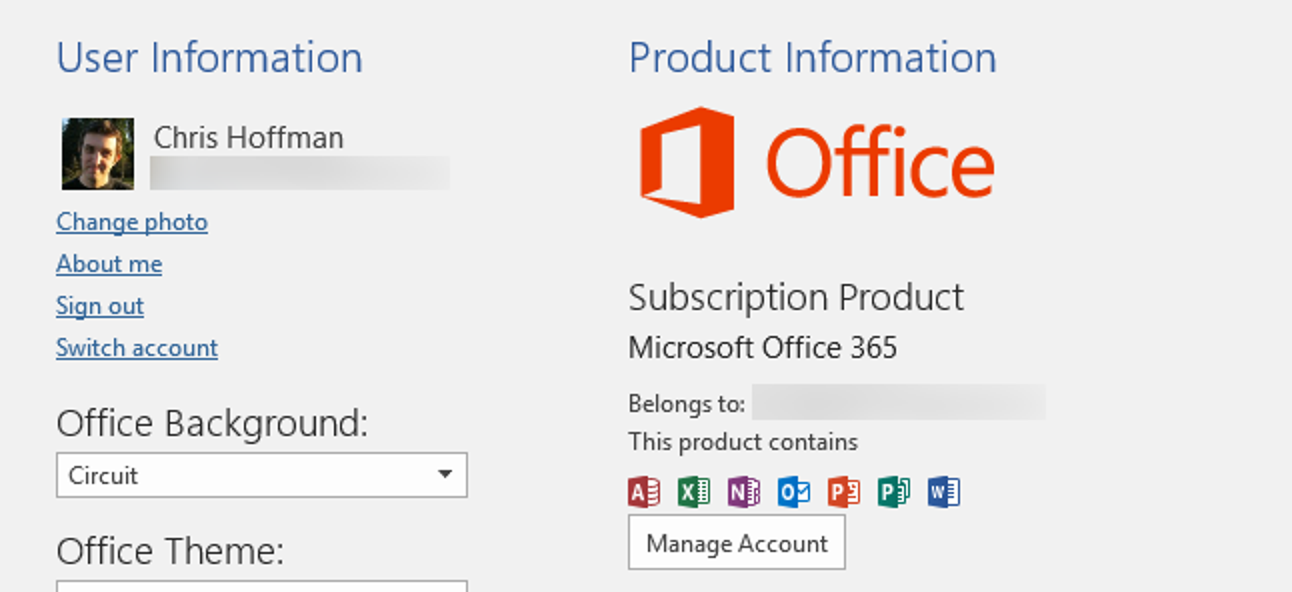Click the Access app icon
This screenshot has width=1292, height=592.
pyautogui.click(x=644, y=492)
